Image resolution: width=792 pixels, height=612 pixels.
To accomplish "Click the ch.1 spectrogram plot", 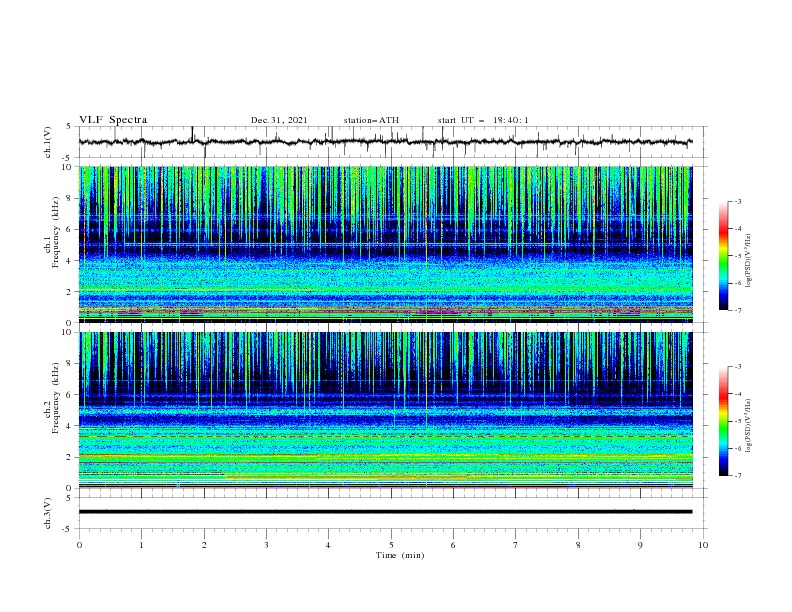I will [386, 244].
